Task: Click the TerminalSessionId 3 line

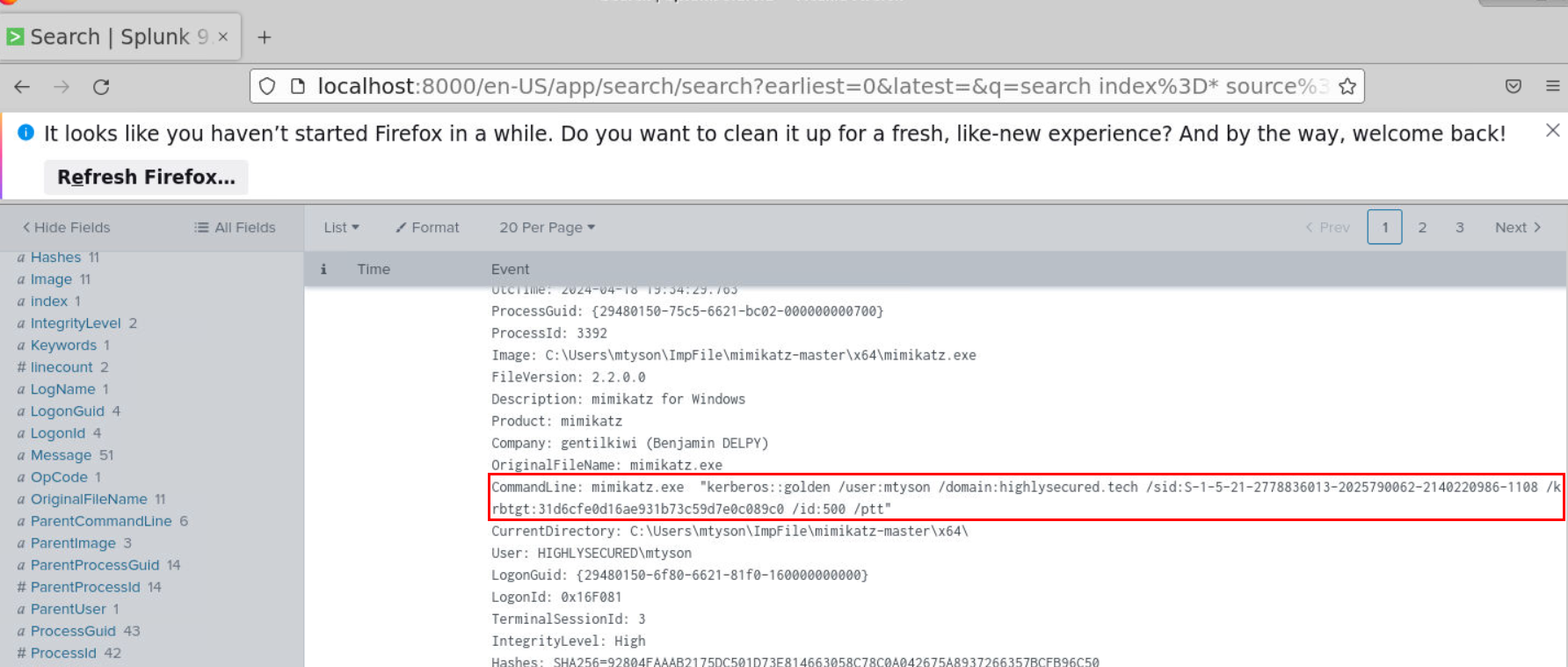Action: [568, 619]
